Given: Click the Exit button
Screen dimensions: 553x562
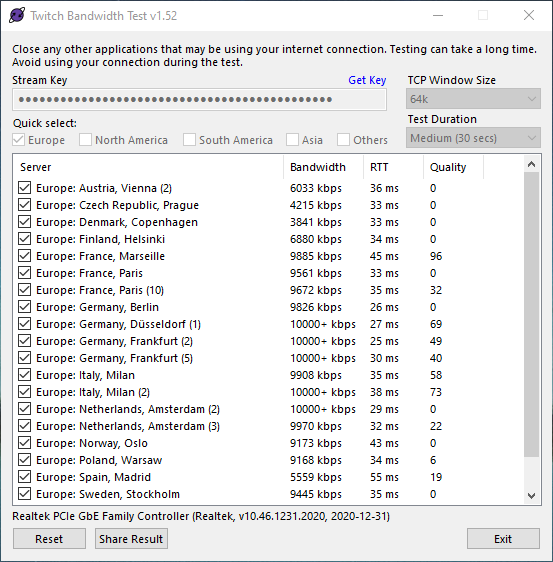Looking at the screenshot, I should (x=503, y=538).
